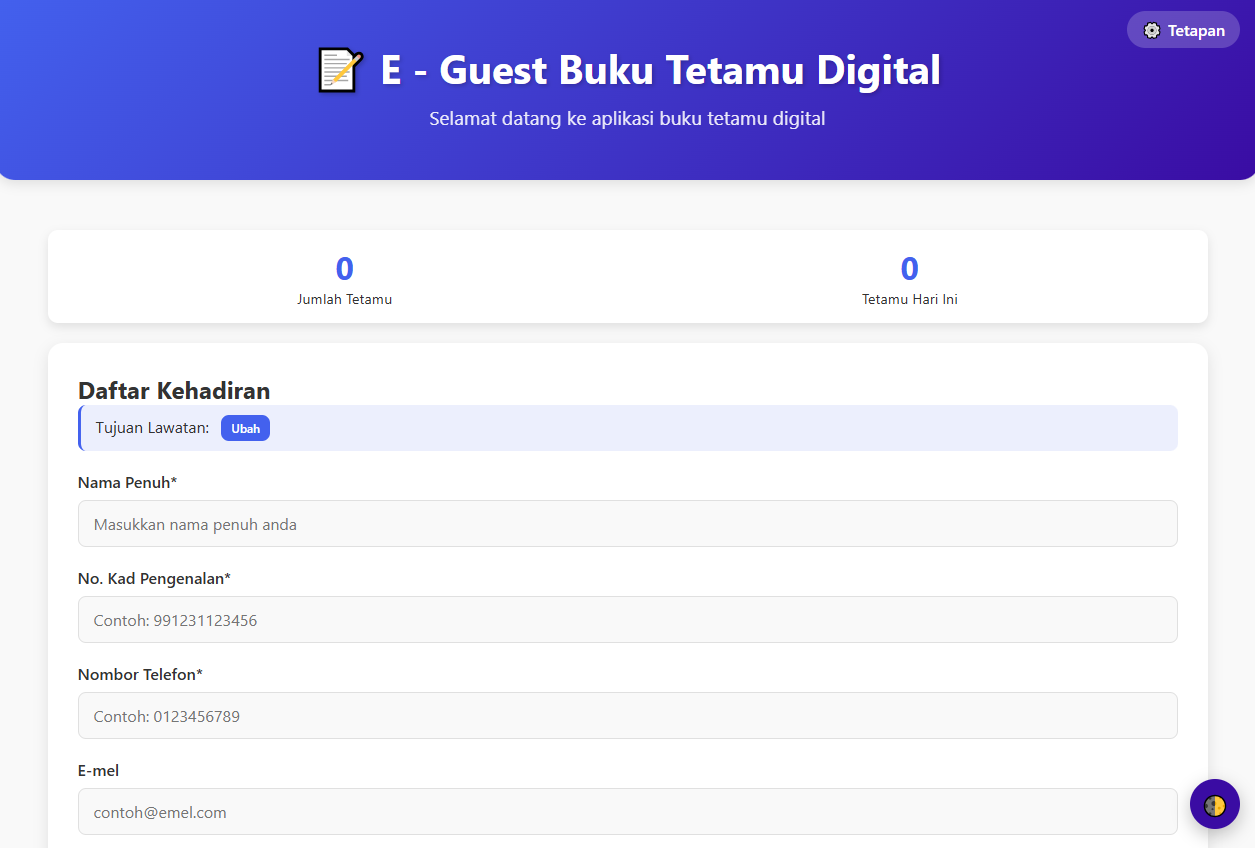Click the Selamat datang subtitle text
This screenshot has height=848, width=1255.
[627, 118]
